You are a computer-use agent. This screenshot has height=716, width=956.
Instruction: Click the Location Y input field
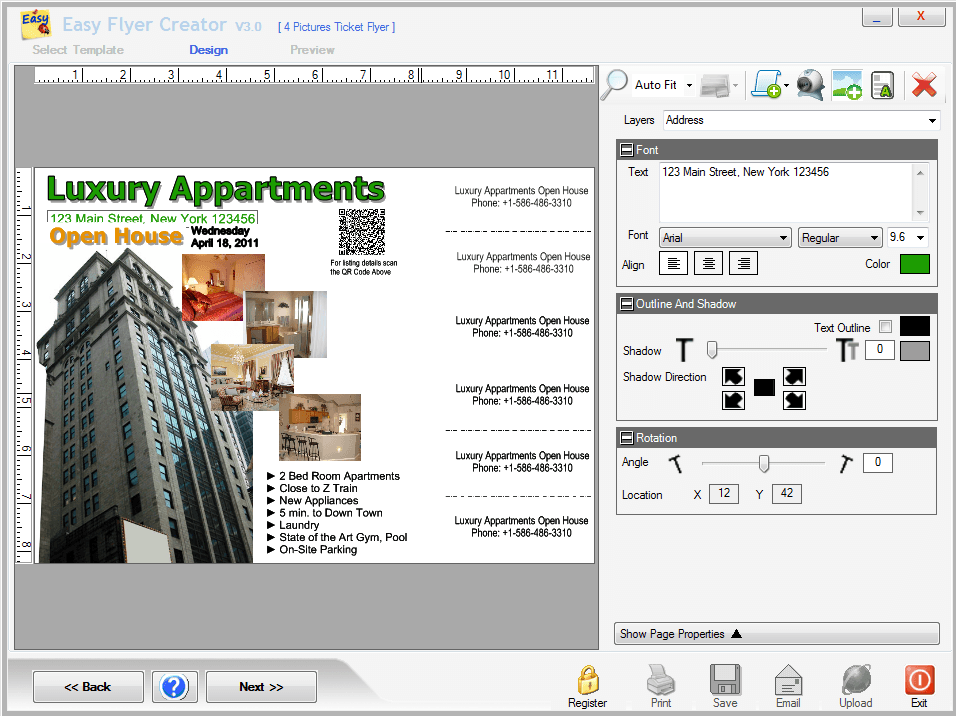coord(787,493)
